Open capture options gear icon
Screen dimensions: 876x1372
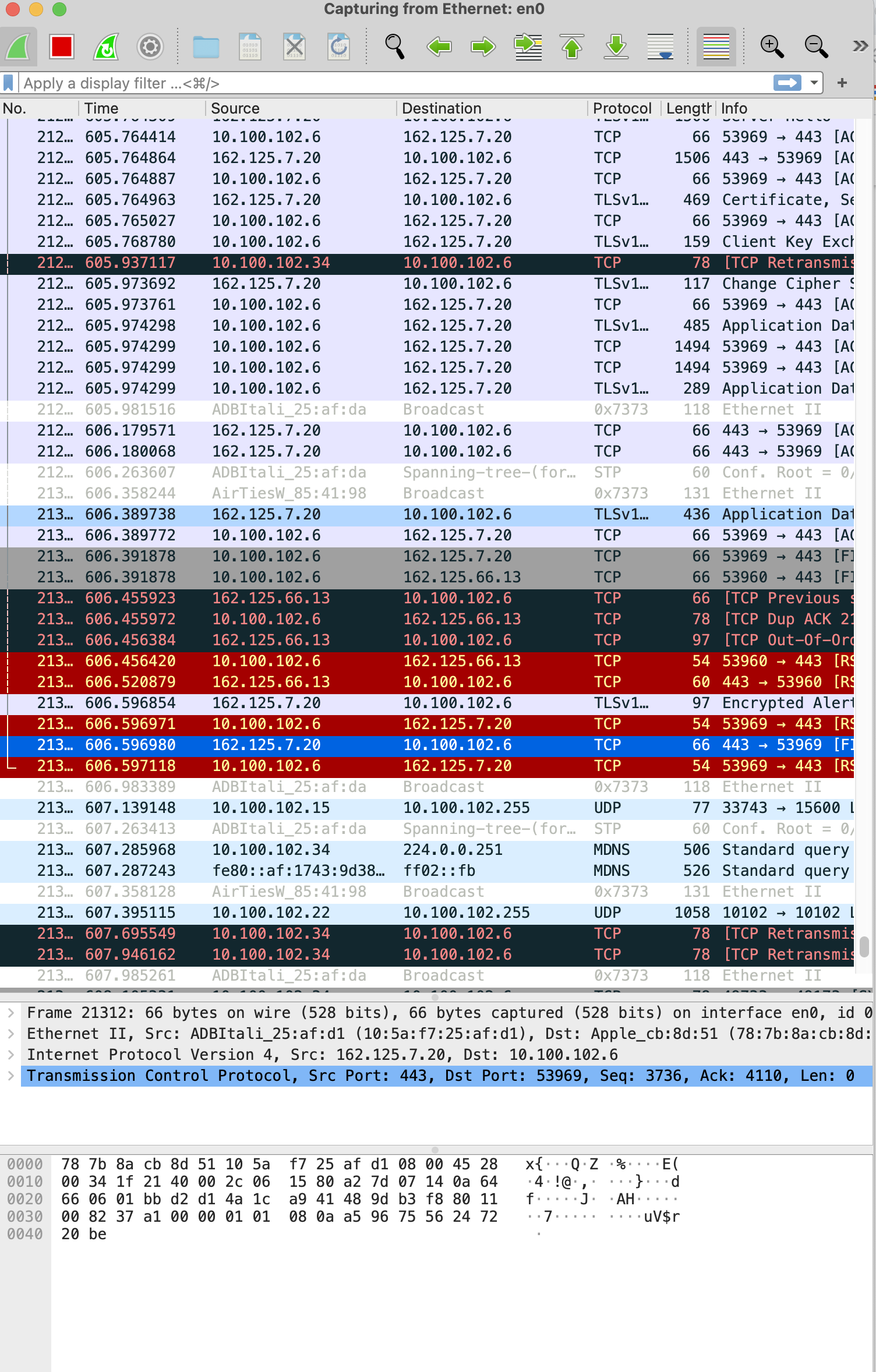150,47
